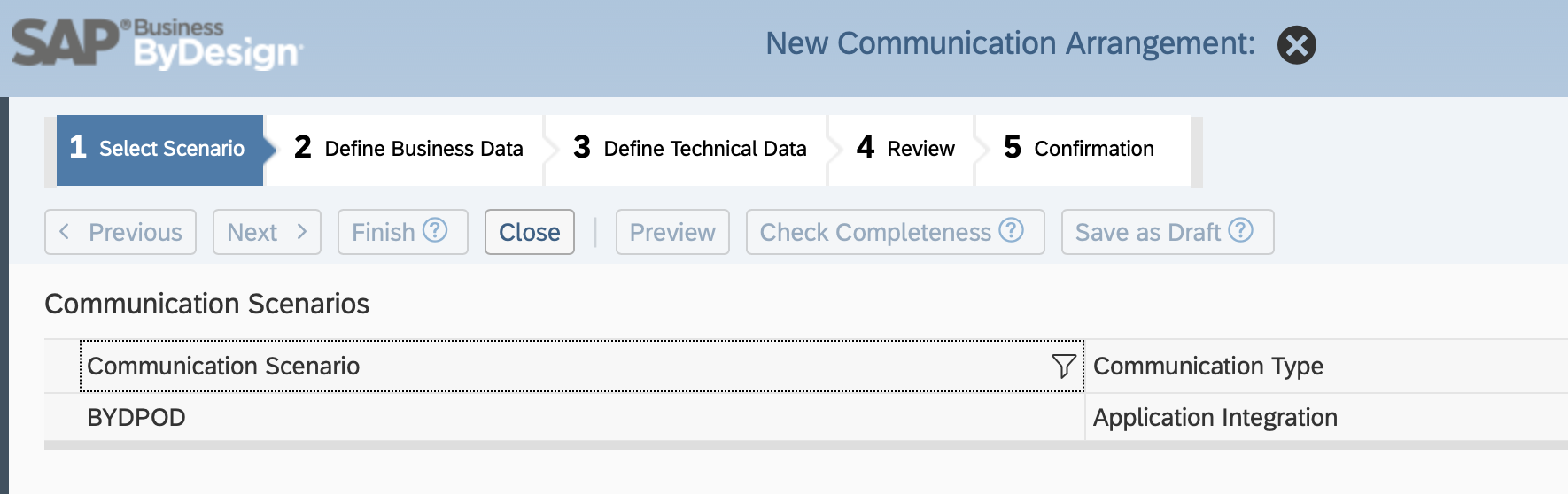1568x494 pixels.
Task: Close the New Communication Arrangement dialog via X icon
Action: pyautogui.click(x=1296, y=45)
